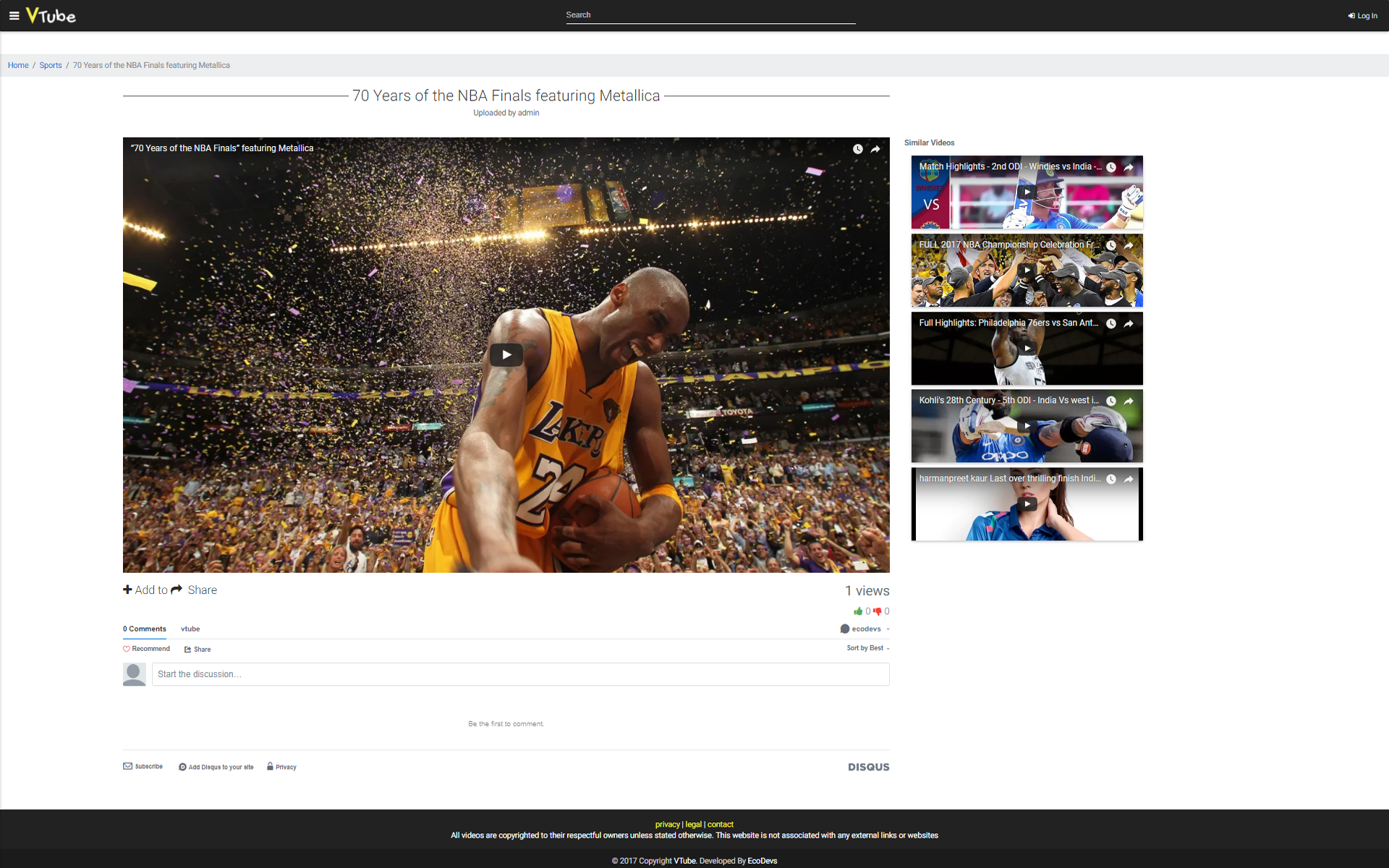Image resolution: width=1389 pixels, height=868 pixels.
Task: Open main video title link in player
Action: (x=222, y=148)
